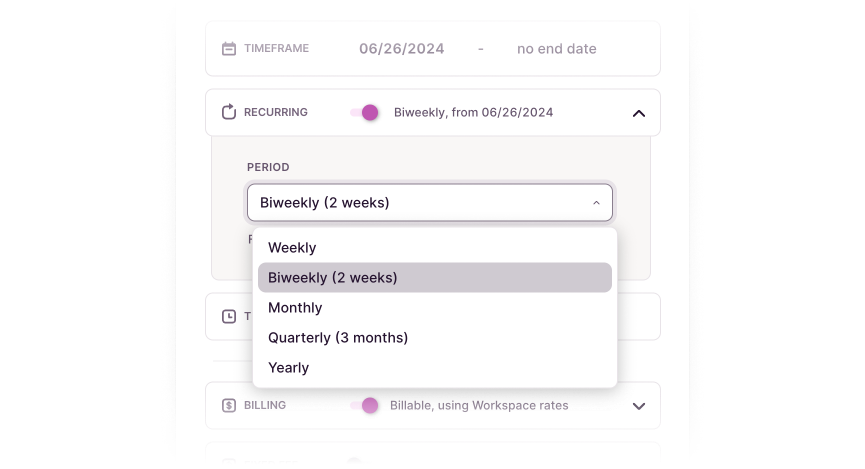
Task: Click 'Biweekly, from 06/26/2024' summary text
Action: pyautogui.click(x=473, y=113)
